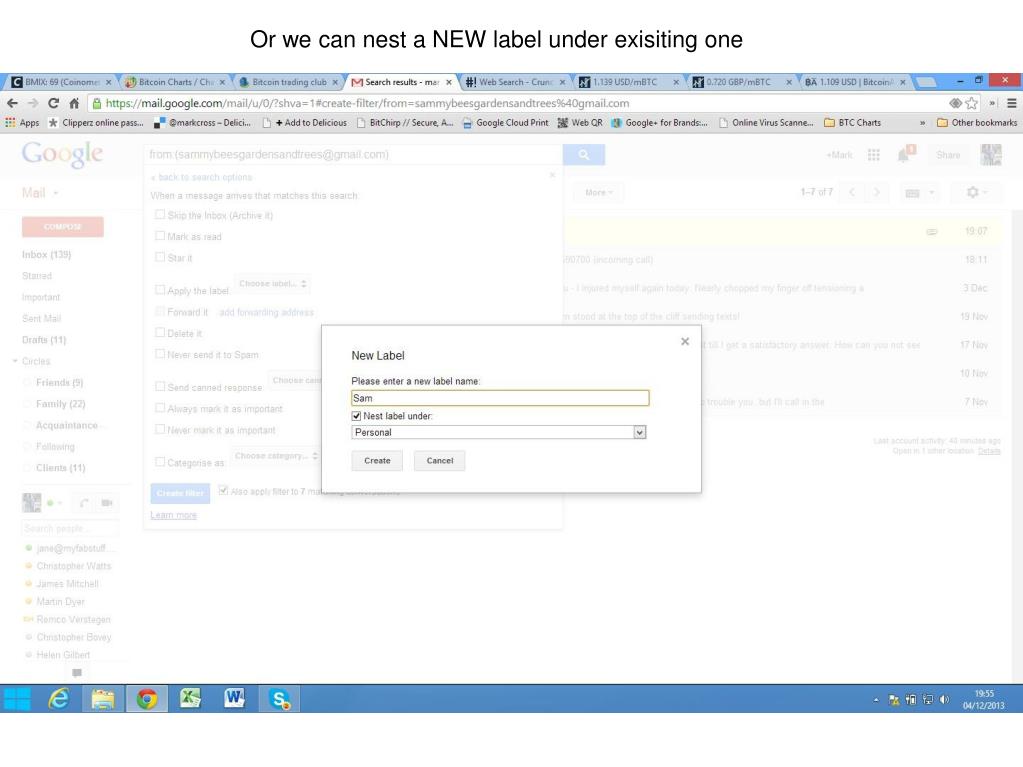
Task: Check Never send it to Spam
Action: [160, 353]
